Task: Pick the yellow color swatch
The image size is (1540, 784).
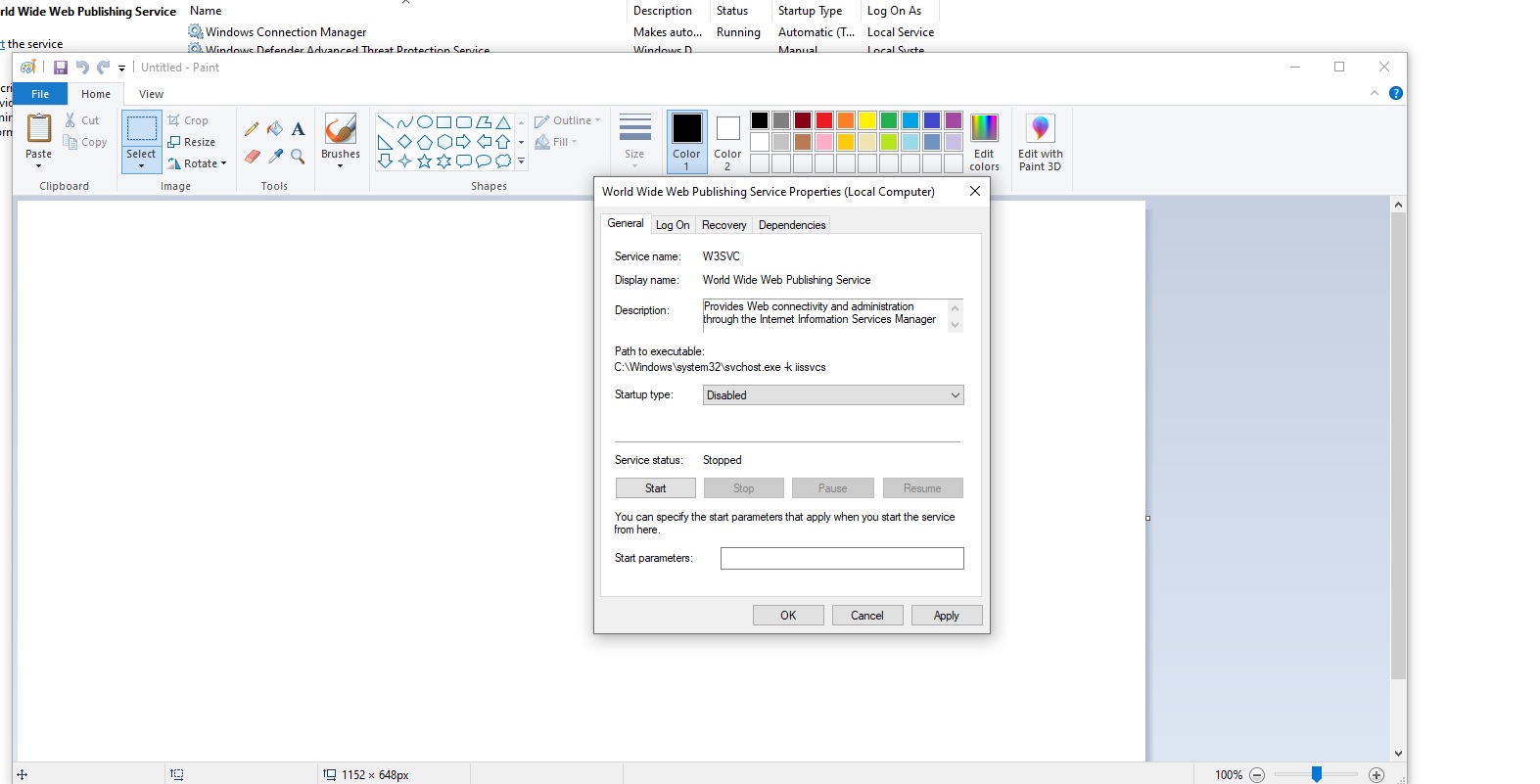Action: (867, 120)
